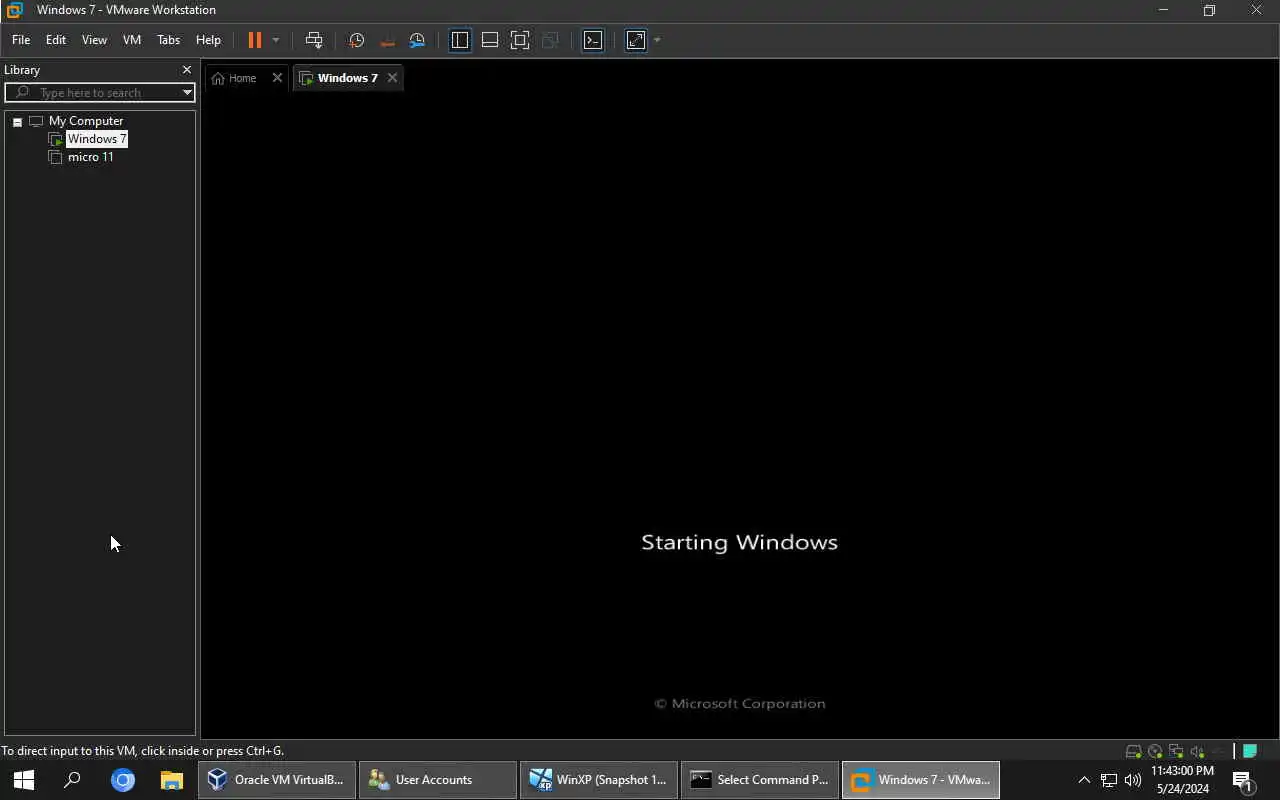This screenshot has height=800, width=1280.
Task: Open the Edit menu
Action: pyautogui.click(x=56, y=40)
